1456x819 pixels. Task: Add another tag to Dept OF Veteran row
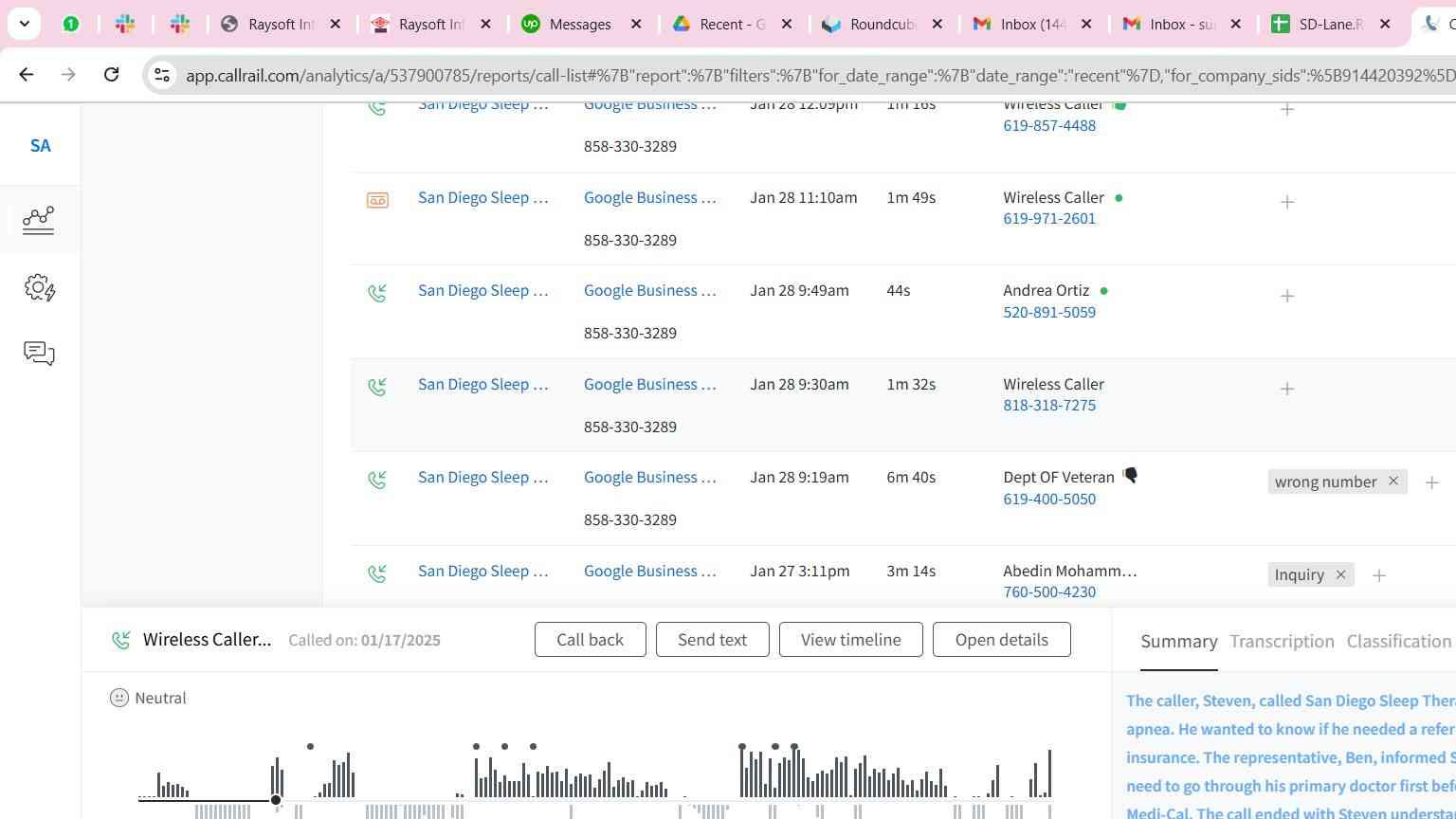click(1431, 482)
